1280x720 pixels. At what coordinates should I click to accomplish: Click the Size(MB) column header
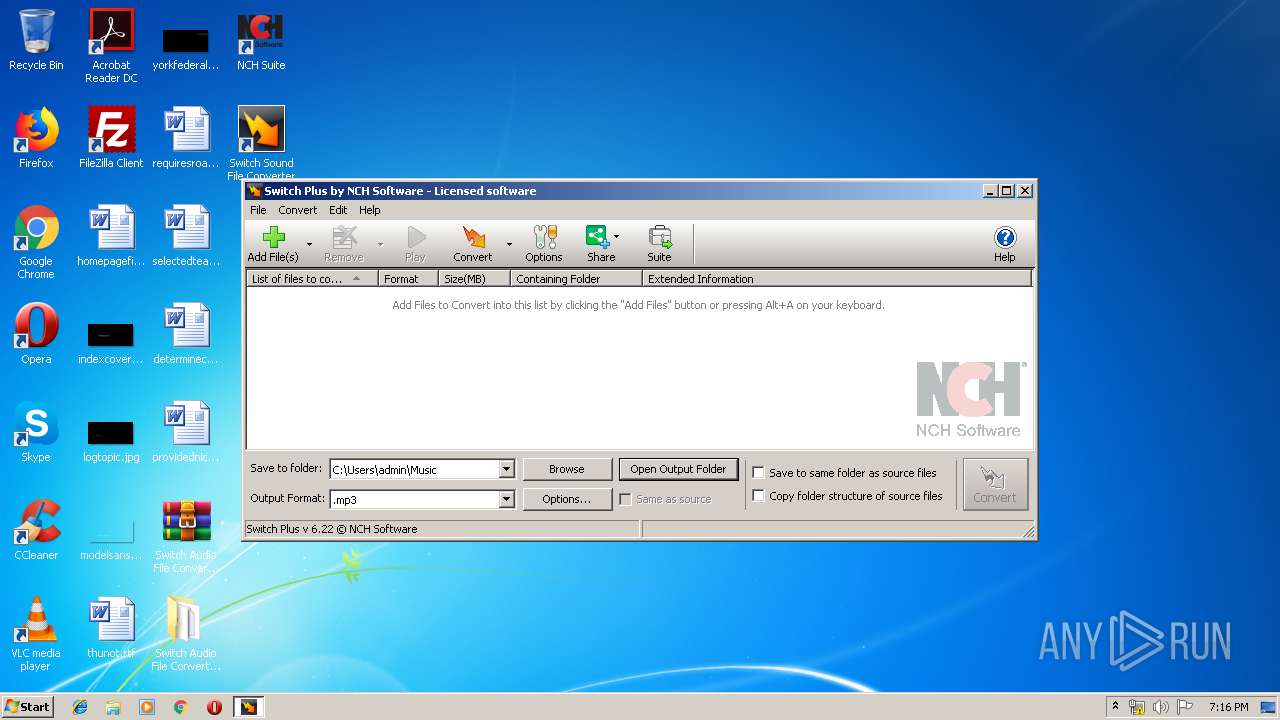474,279
